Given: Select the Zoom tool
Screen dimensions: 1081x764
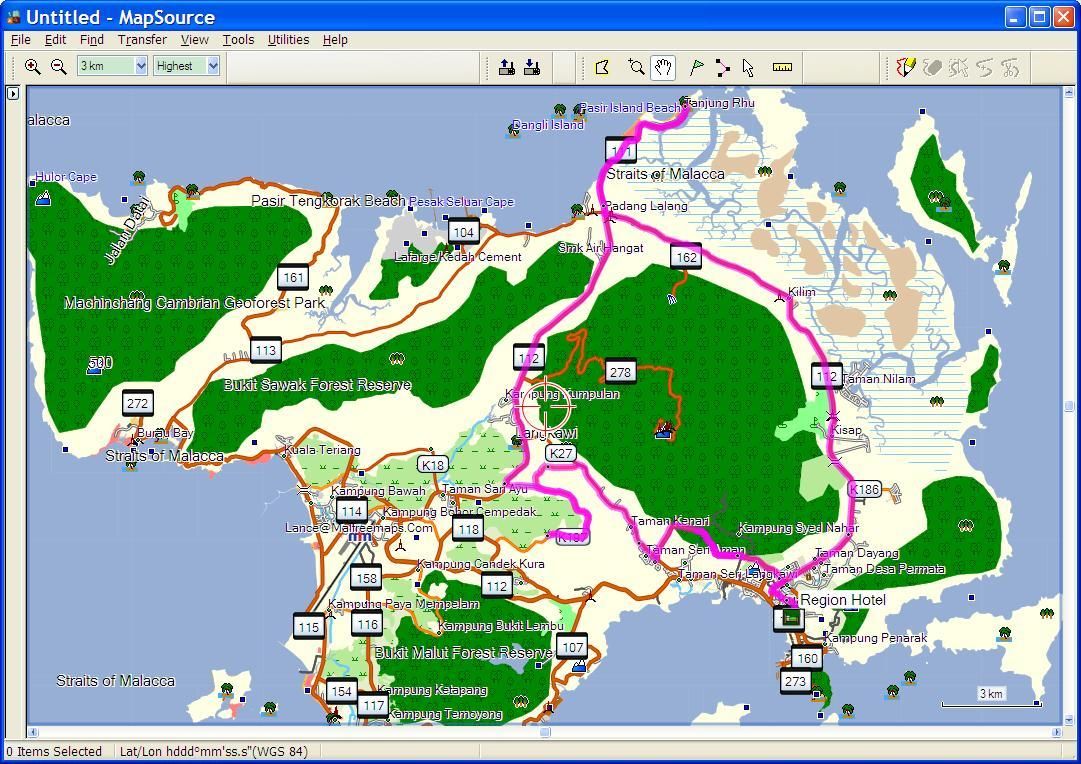Looking at the screenshot, I should 636,67.
